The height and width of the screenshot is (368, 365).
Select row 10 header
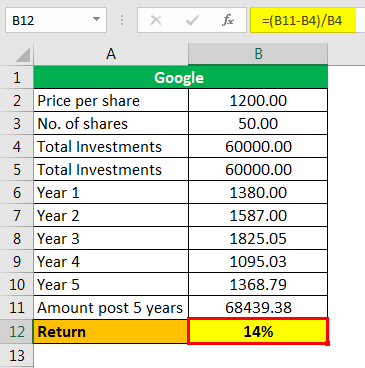click(x=17, y=284)
